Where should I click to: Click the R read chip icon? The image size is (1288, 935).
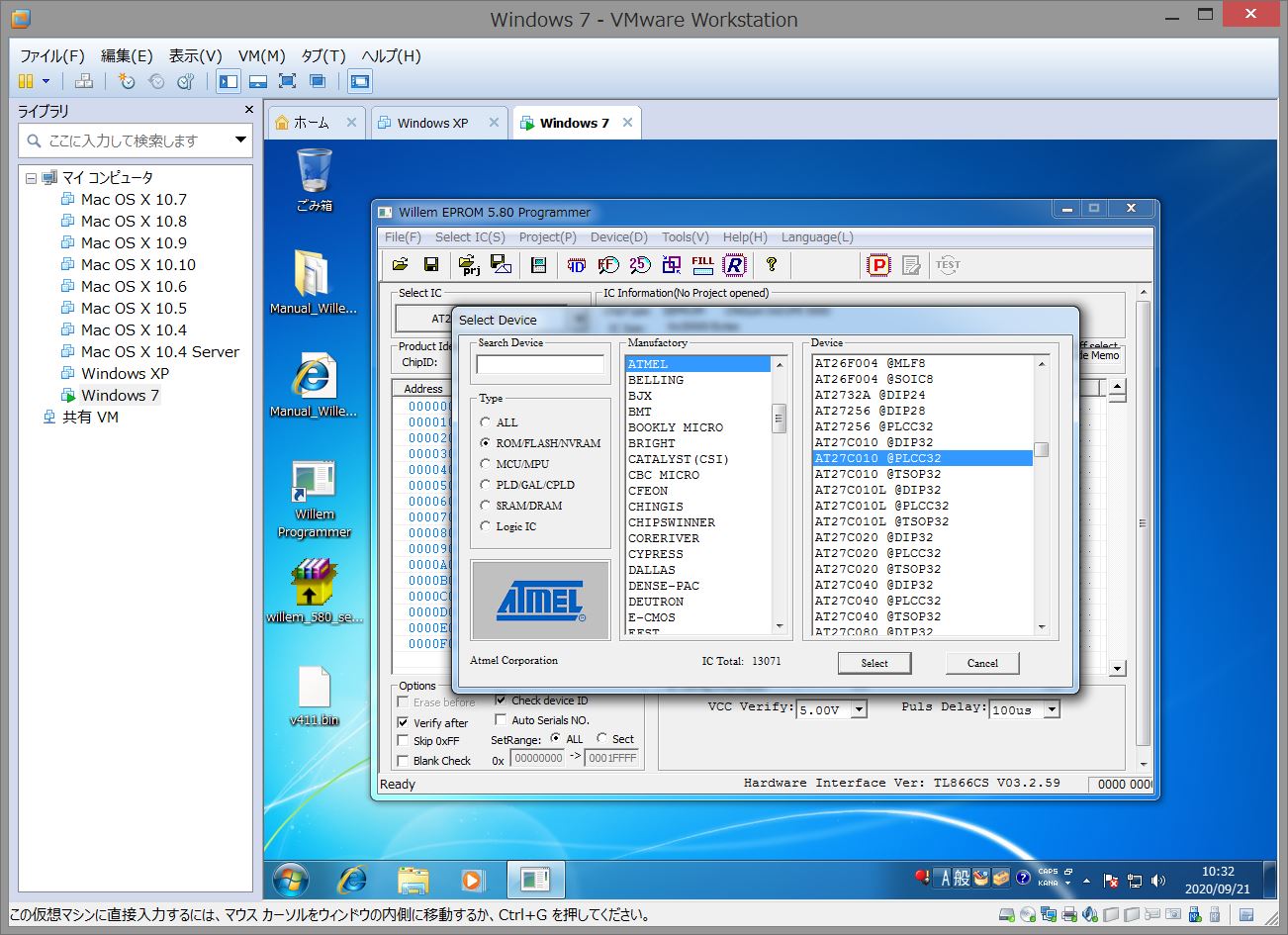(x=734, y=264)
